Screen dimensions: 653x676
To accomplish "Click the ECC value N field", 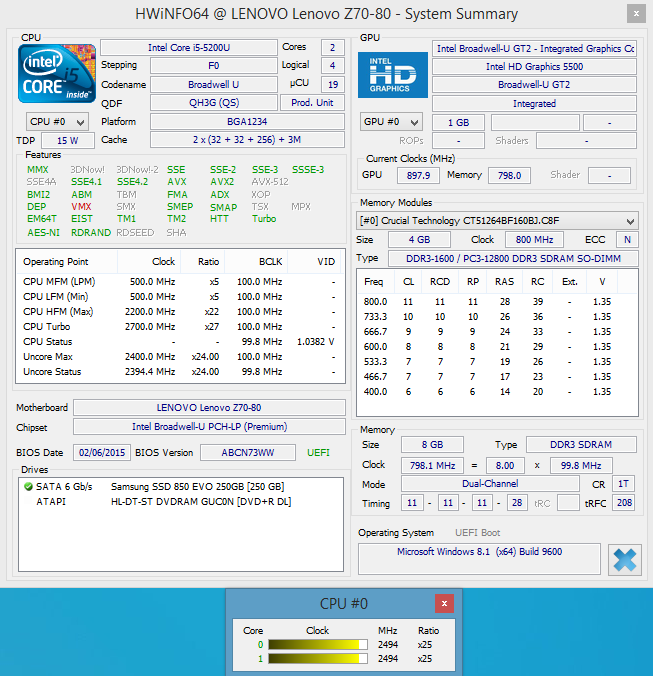I will [x=627, y=240].
